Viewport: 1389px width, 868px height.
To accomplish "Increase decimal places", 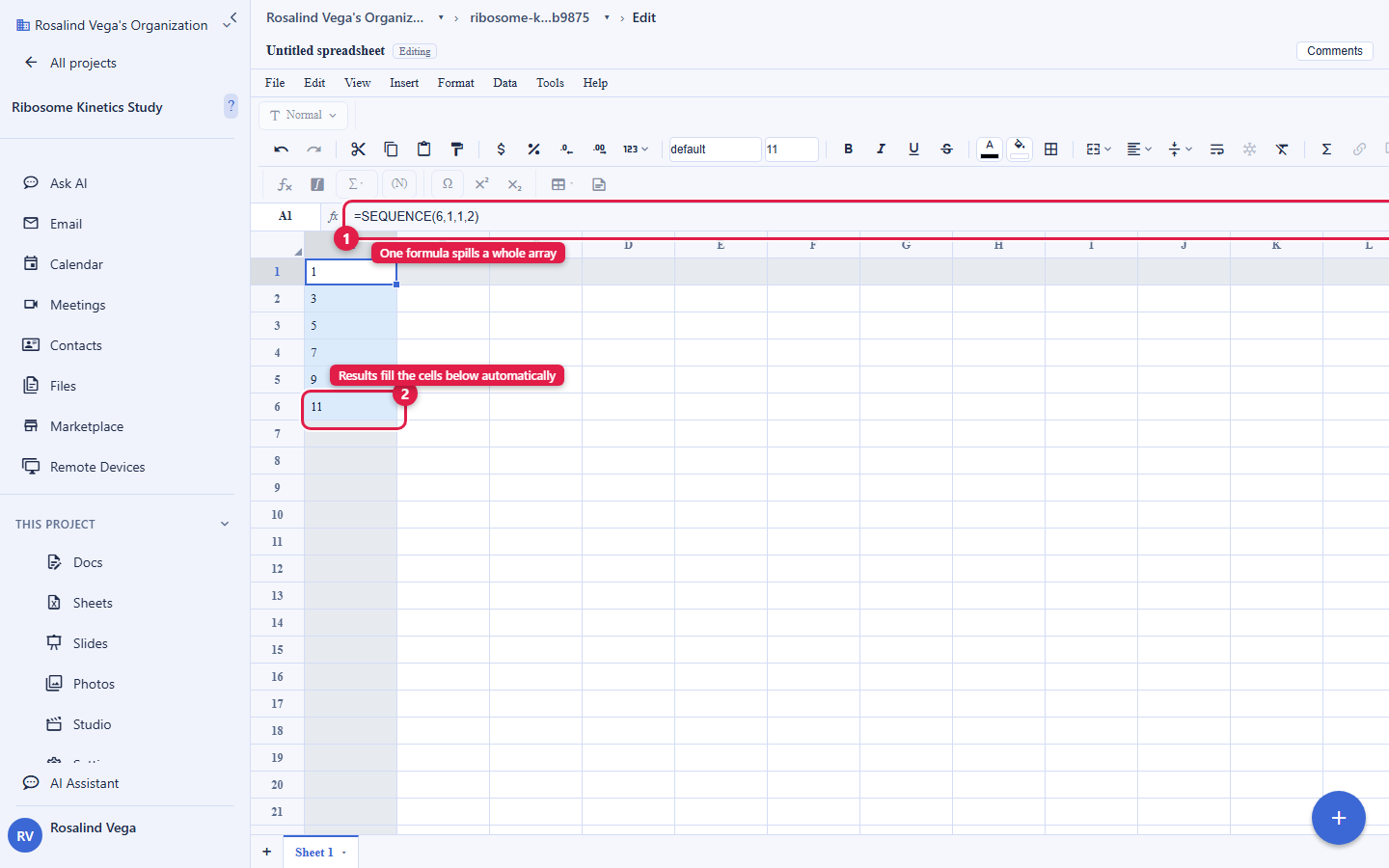I will point(599,149).
